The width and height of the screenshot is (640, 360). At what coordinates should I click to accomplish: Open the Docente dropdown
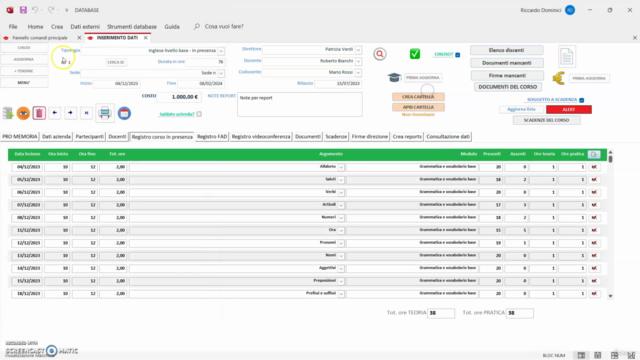(x=358, y=61)
